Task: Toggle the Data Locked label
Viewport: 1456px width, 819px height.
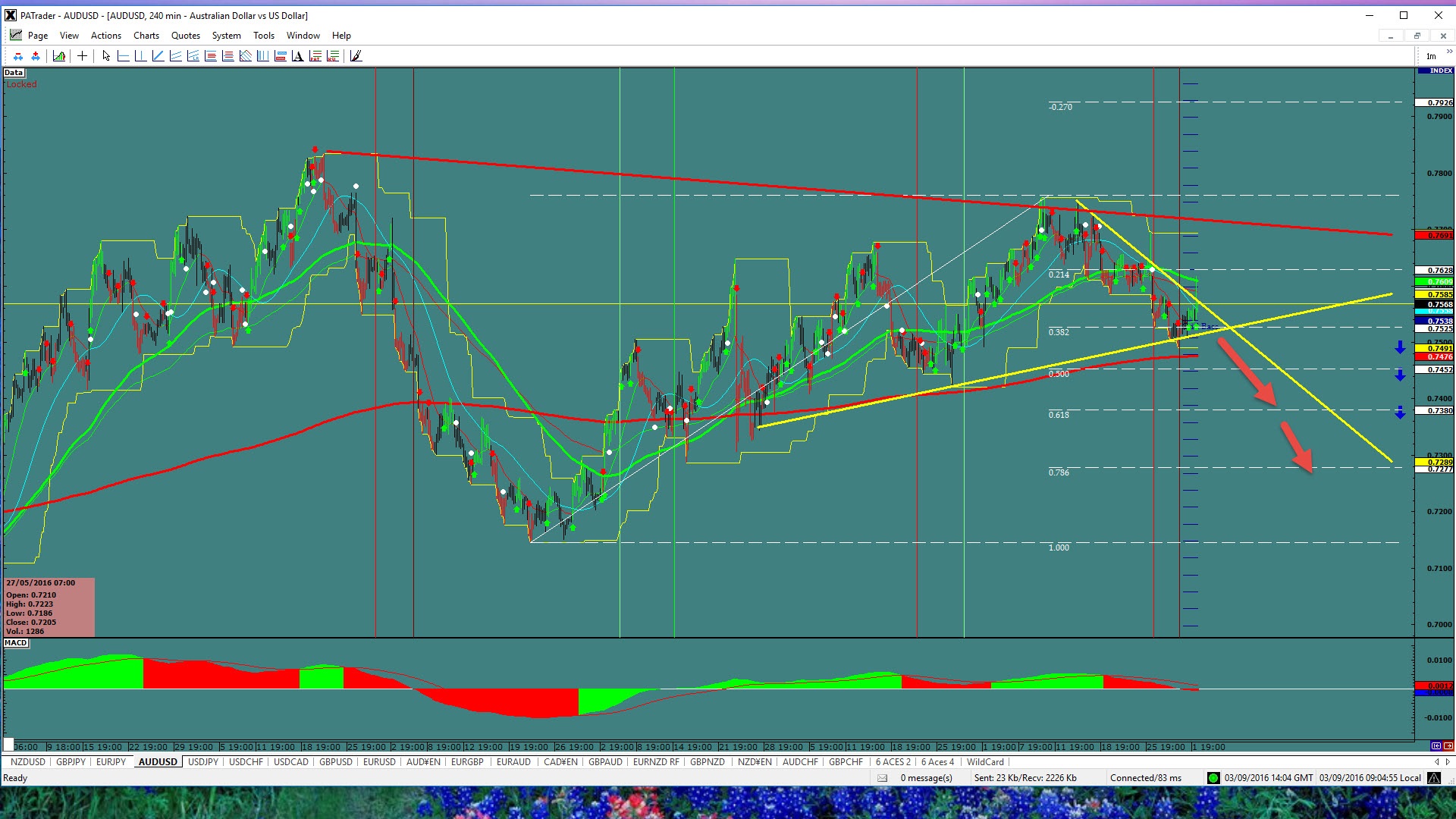Action: (14, 73)
